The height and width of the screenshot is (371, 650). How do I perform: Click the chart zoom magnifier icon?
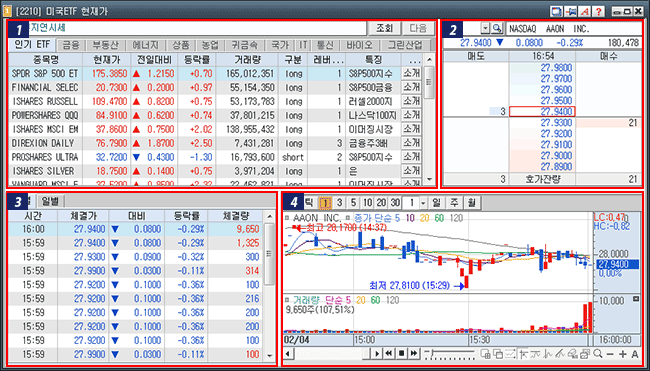[x=598, y=354]
